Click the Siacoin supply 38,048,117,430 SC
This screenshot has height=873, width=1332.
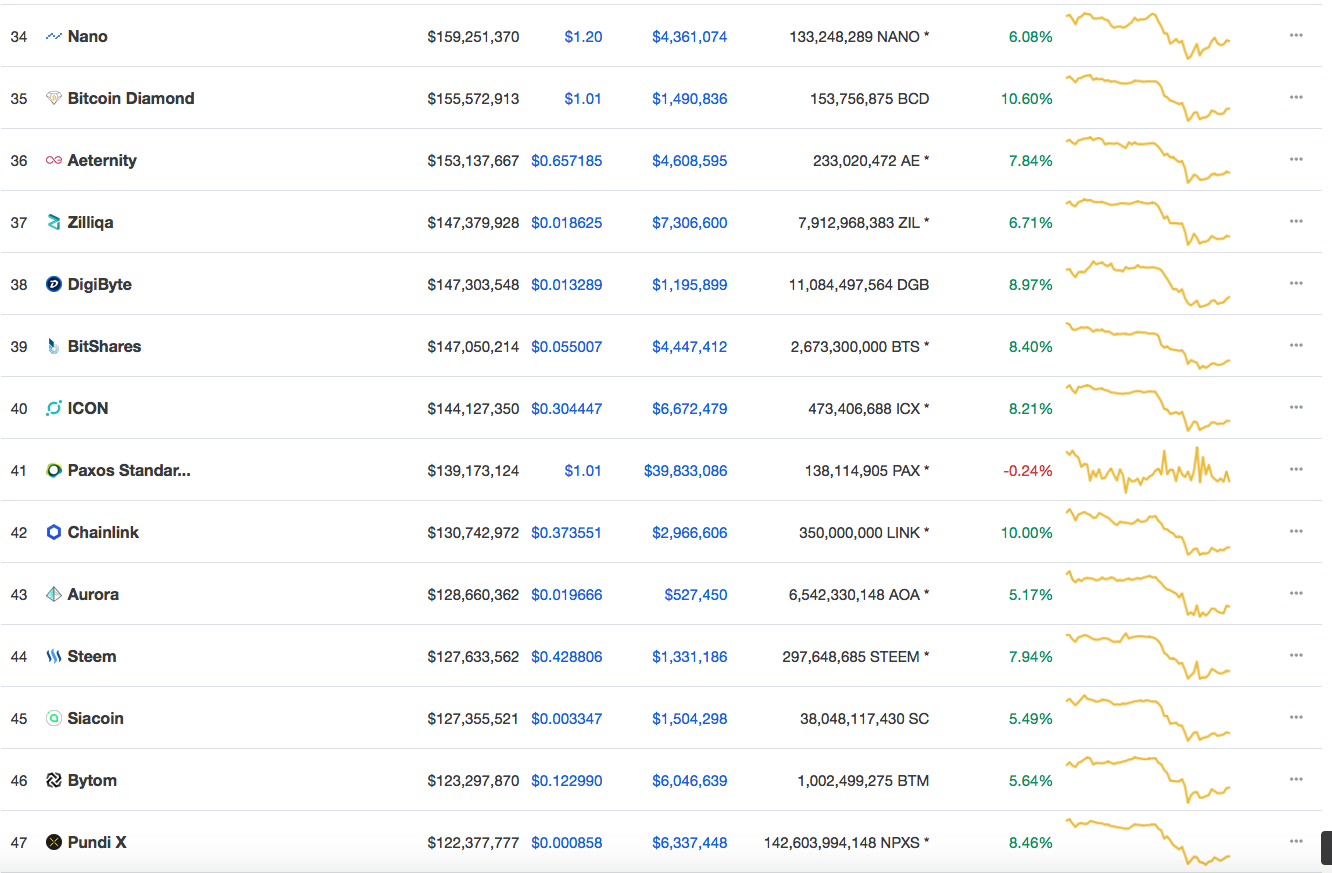pos(864,719)
